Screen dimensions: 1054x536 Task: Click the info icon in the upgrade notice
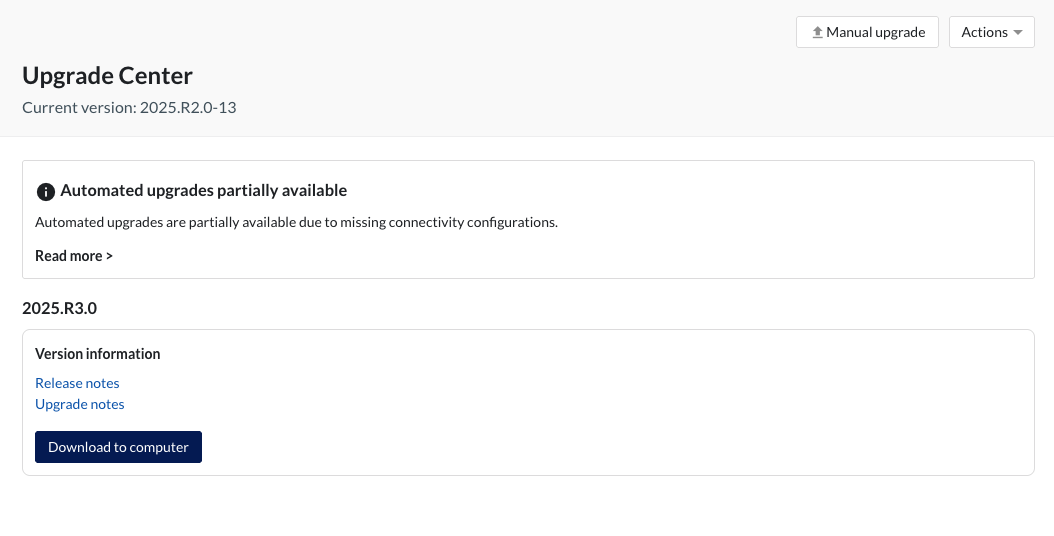pos(45,191)
